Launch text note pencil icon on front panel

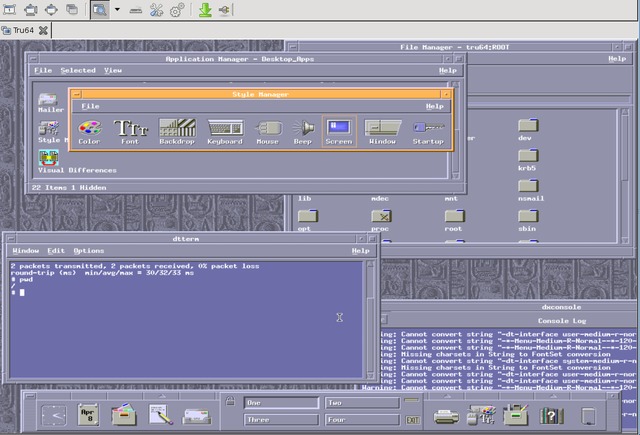[160, 415]
